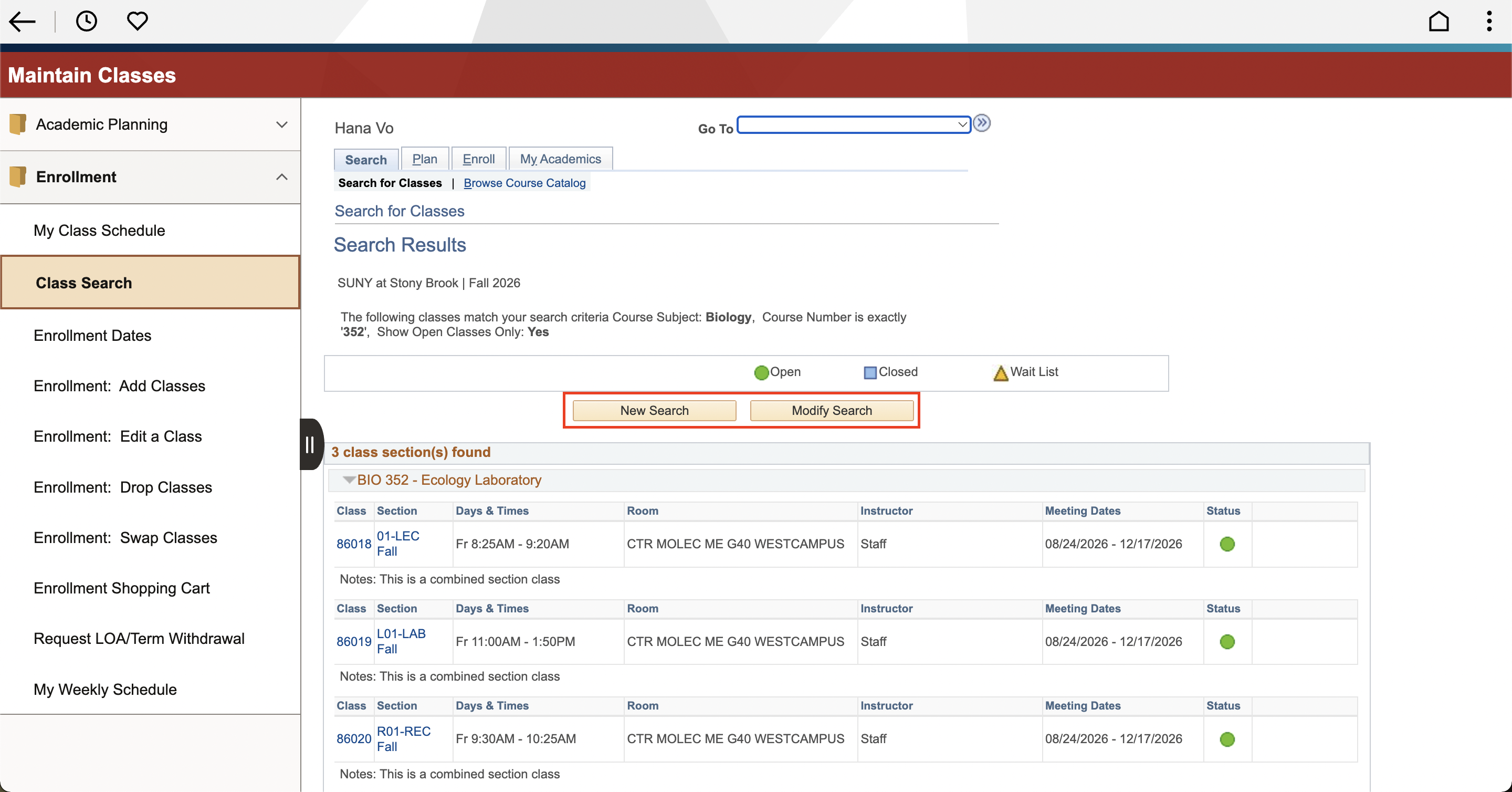Click the Academic Planning folder icon
1512x792 pixels.
(18, 124)
